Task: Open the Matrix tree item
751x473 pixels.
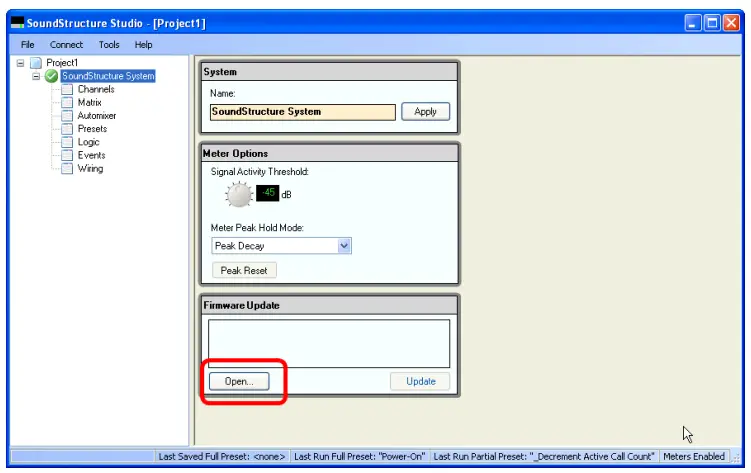Action: click(x=90, y=102)
